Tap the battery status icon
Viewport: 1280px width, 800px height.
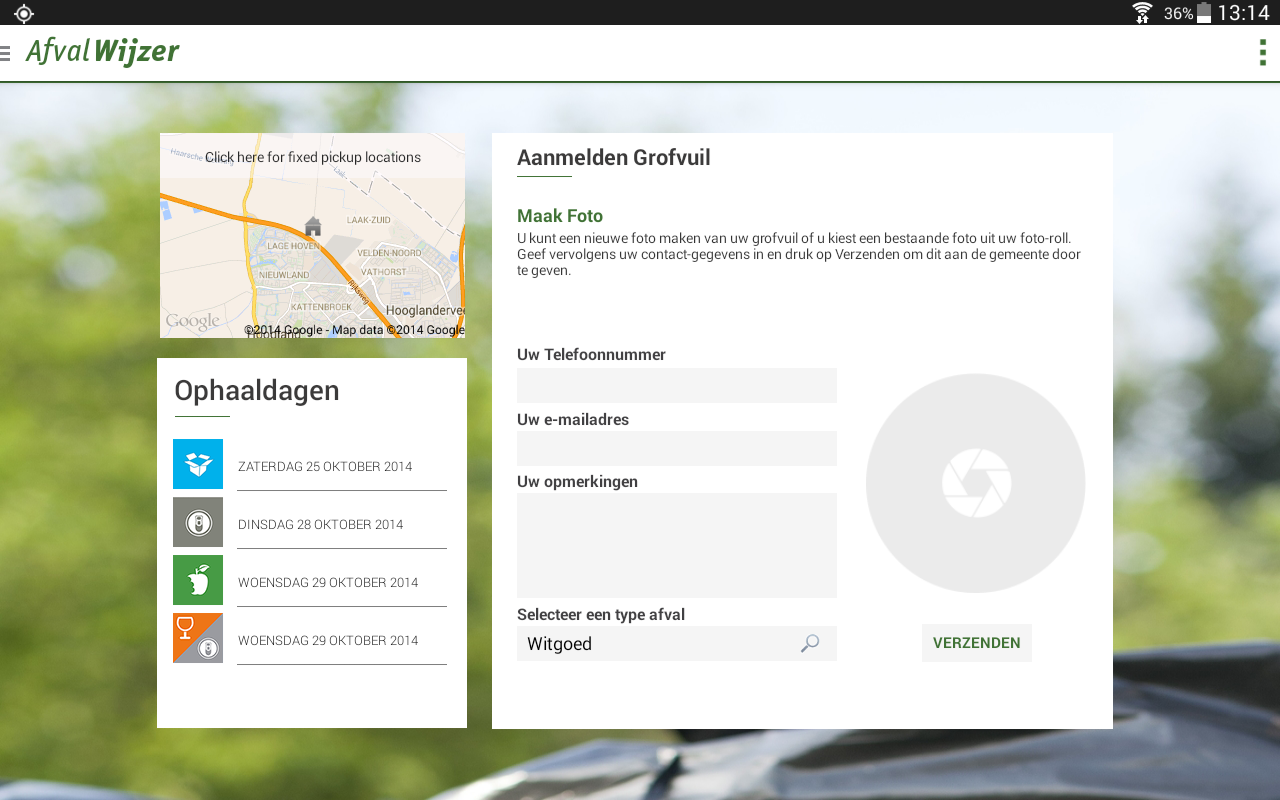click(1204, 13)
